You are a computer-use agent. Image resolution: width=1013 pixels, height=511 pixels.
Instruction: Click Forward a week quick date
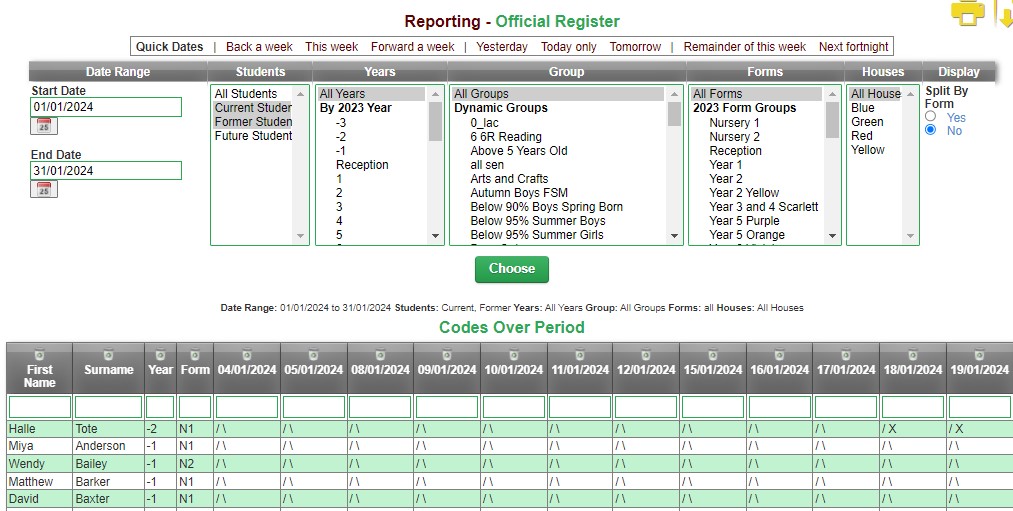click(412, 47)
